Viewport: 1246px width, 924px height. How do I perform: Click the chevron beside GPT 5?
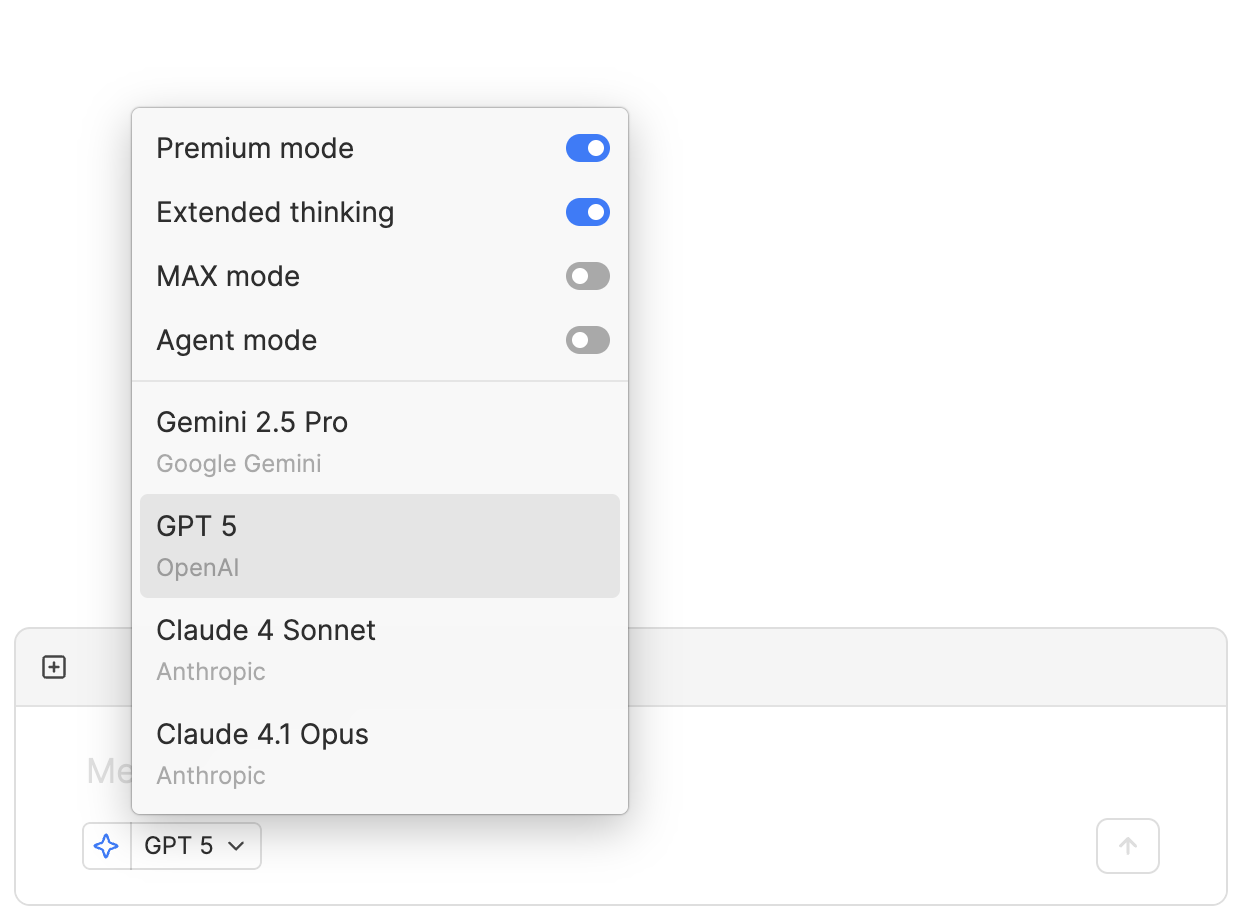(x=236, y=846)
